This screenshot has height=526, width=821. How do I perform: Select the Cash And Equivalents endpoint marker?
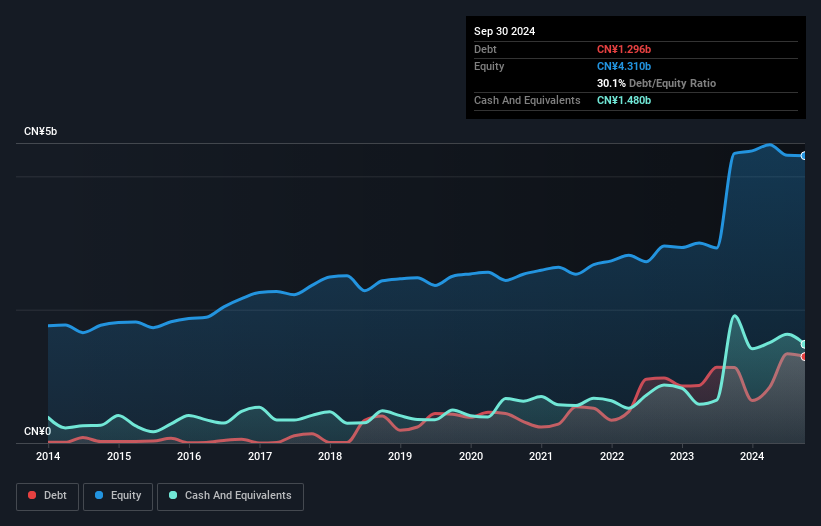click(804, 344)
